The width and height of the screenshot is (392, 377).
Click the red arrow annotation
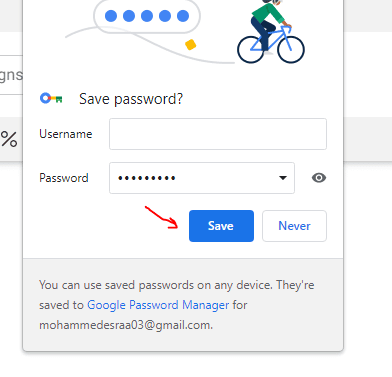[162, 218]
